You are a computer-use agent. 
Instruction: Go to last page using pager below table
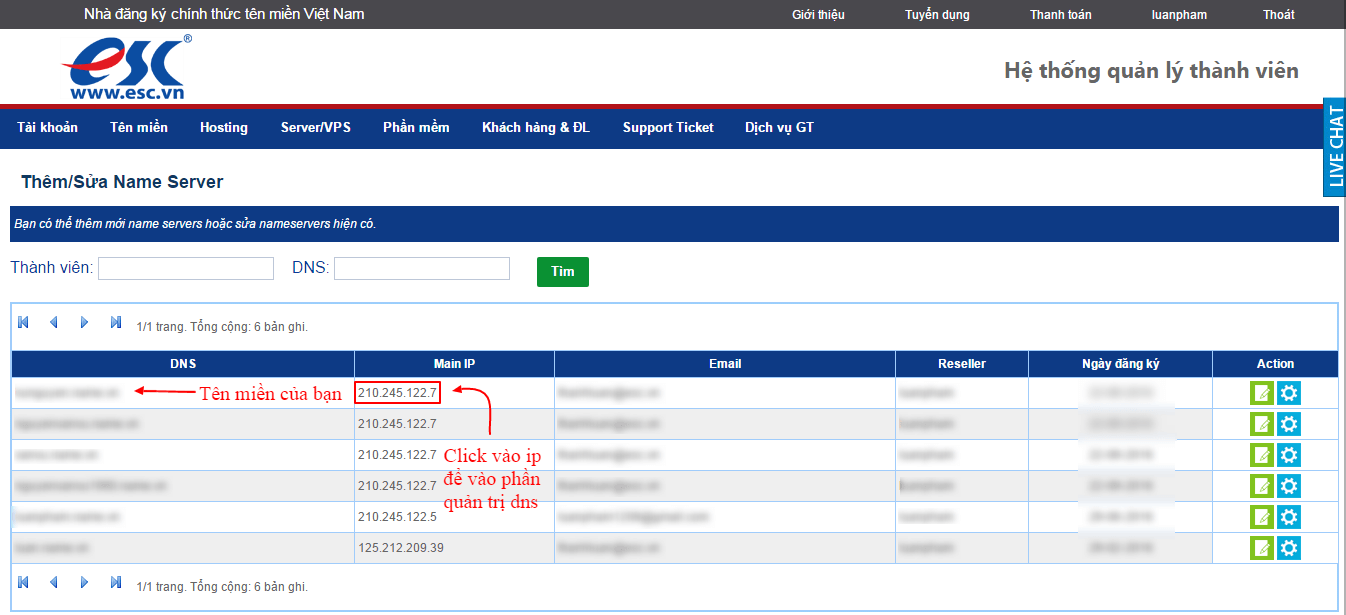(x=116, y=582)
